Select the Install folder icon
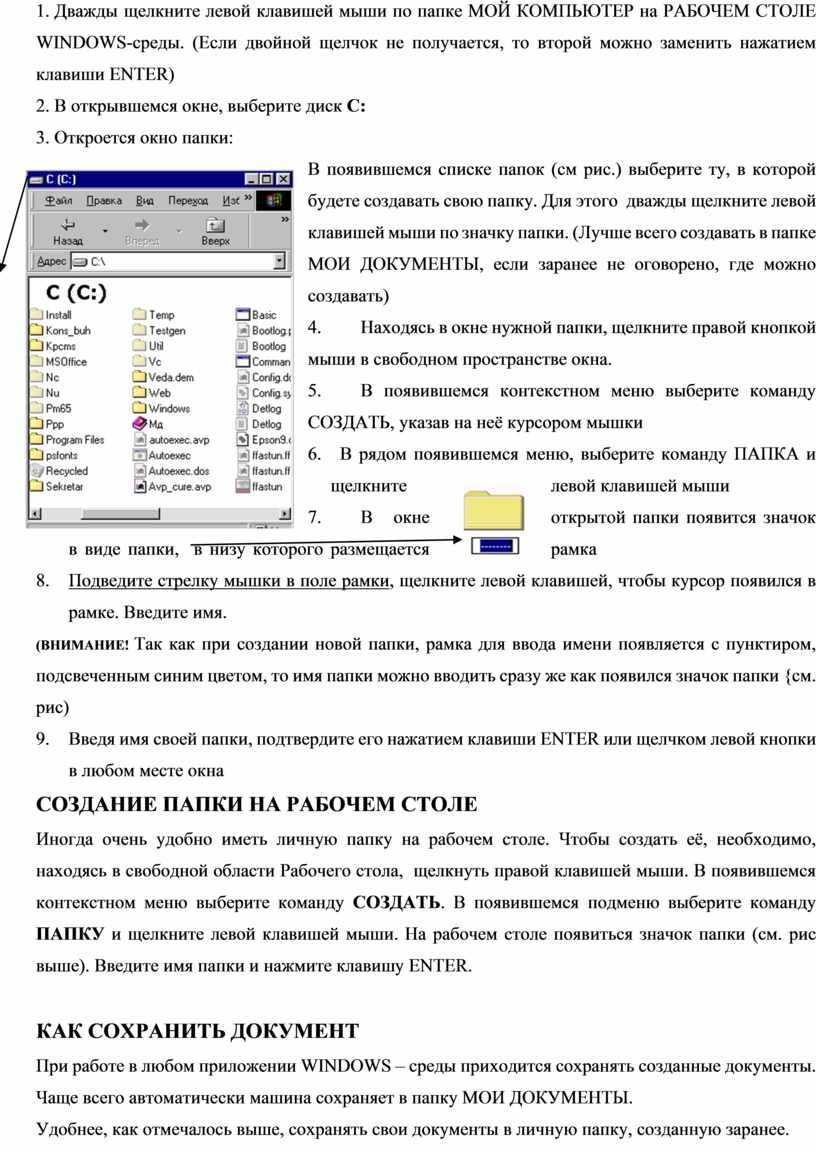816x1152 pixels. pyautogui.click(x=37, y=314)
